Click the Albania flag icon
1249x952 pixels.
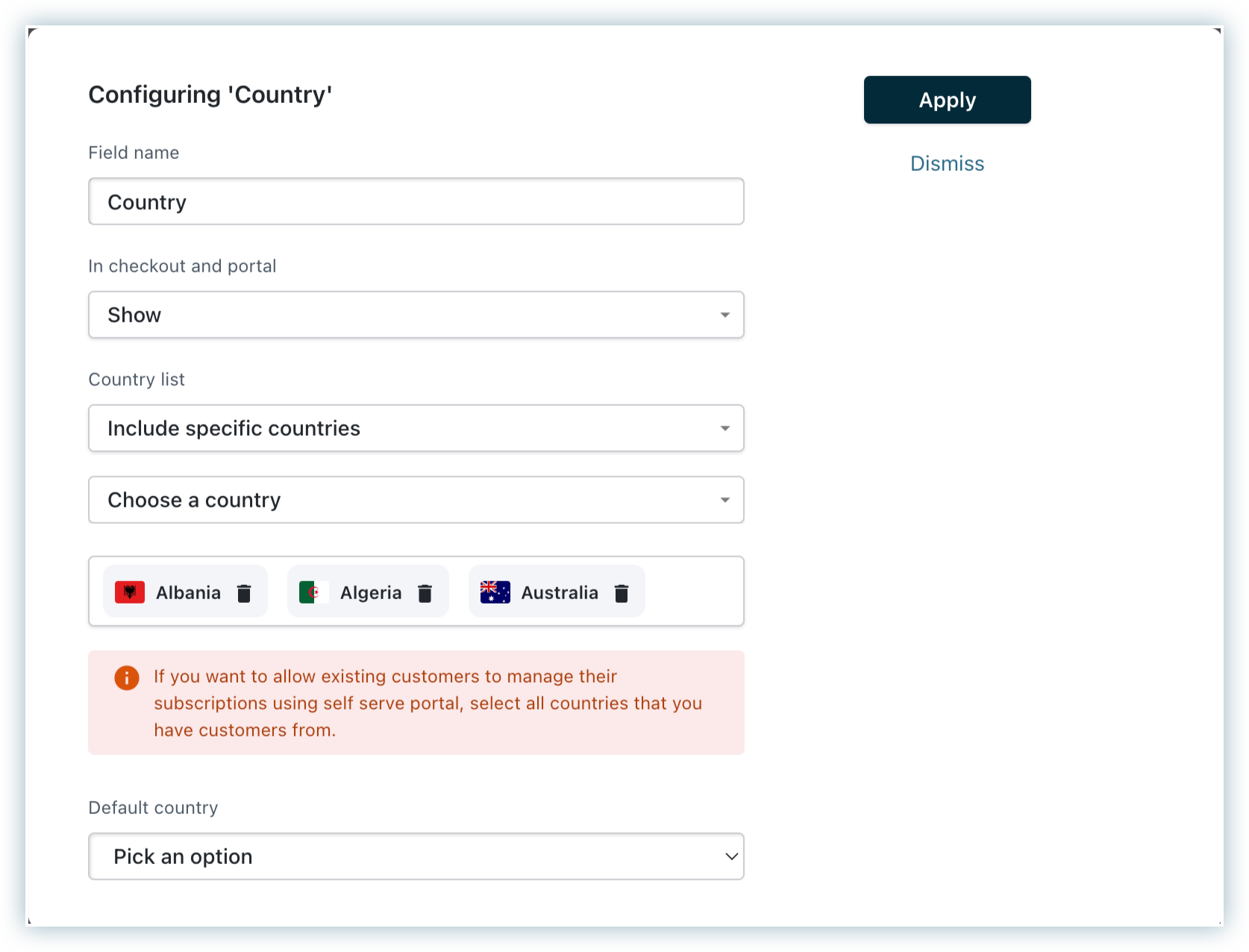130,592
